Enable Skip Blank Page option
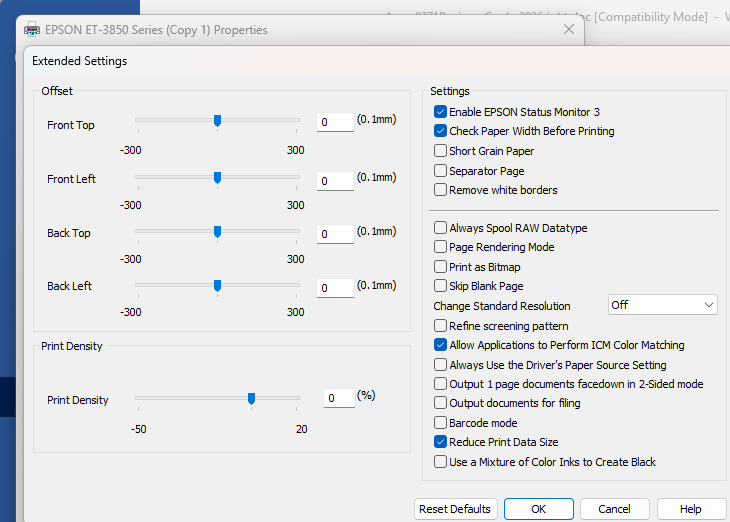 (x=441, y=286)
